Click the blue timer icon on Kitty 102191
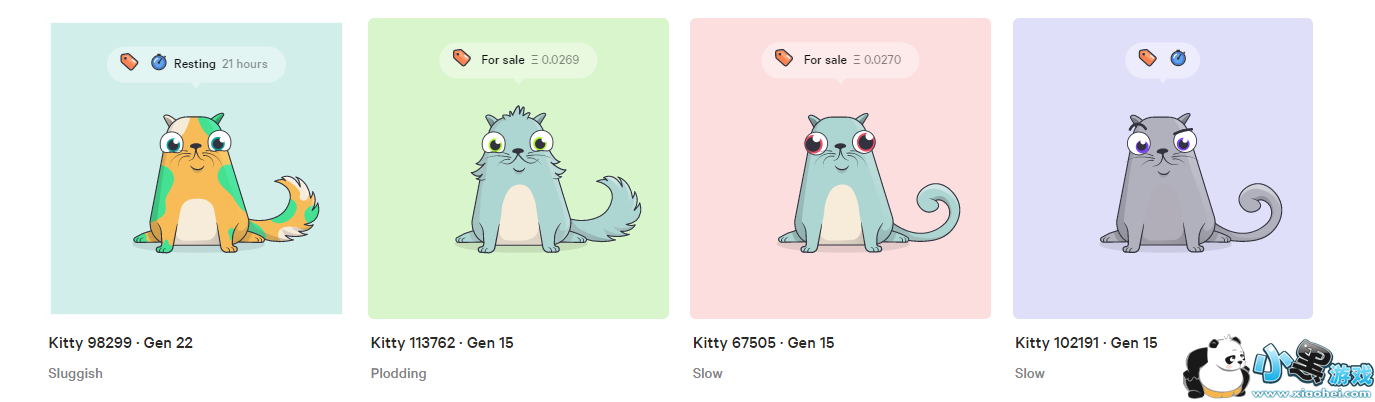 (x=1178, y=58)
